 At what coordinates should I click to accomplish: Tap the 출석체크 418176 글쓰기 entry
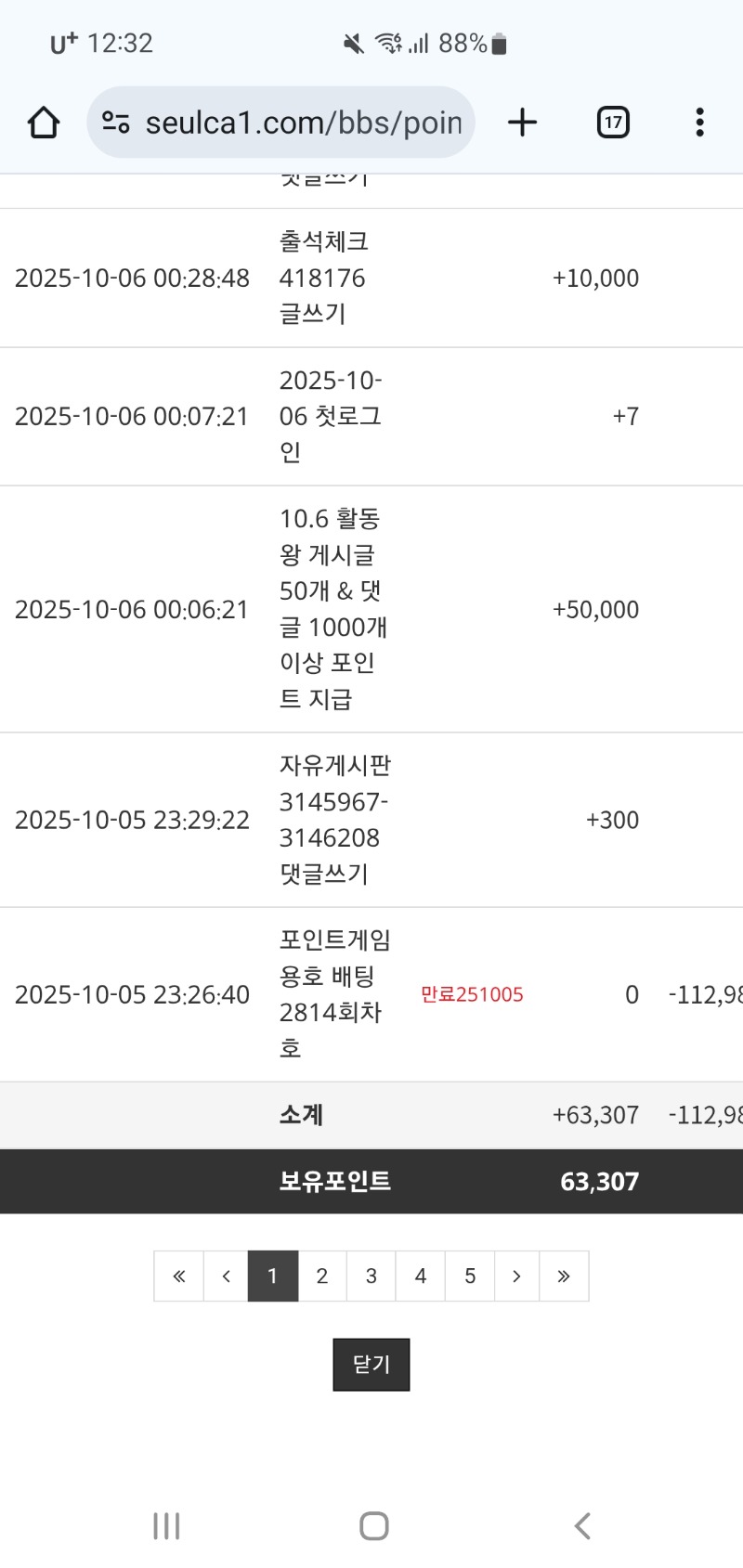[323, 278]
